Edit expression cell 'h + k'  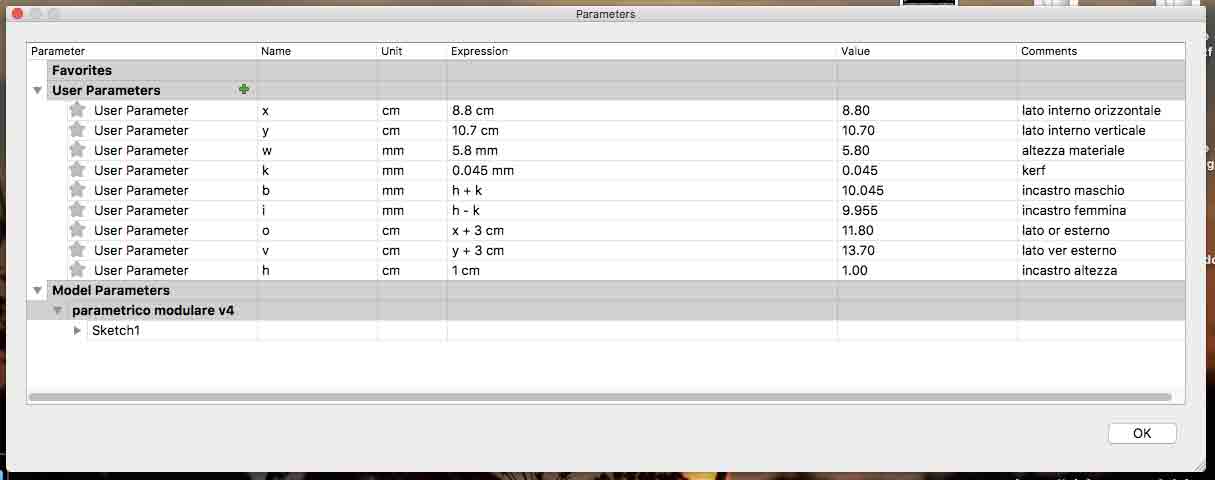click(x=641, y=190)
